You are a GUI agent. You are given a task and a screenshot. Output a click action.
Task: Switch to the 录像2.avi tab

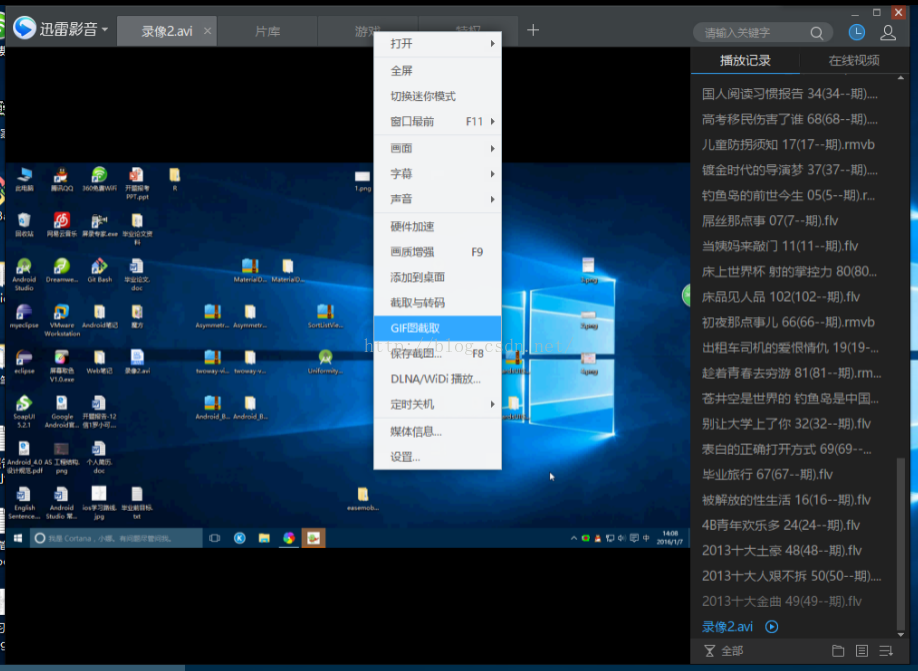[167, 31]
